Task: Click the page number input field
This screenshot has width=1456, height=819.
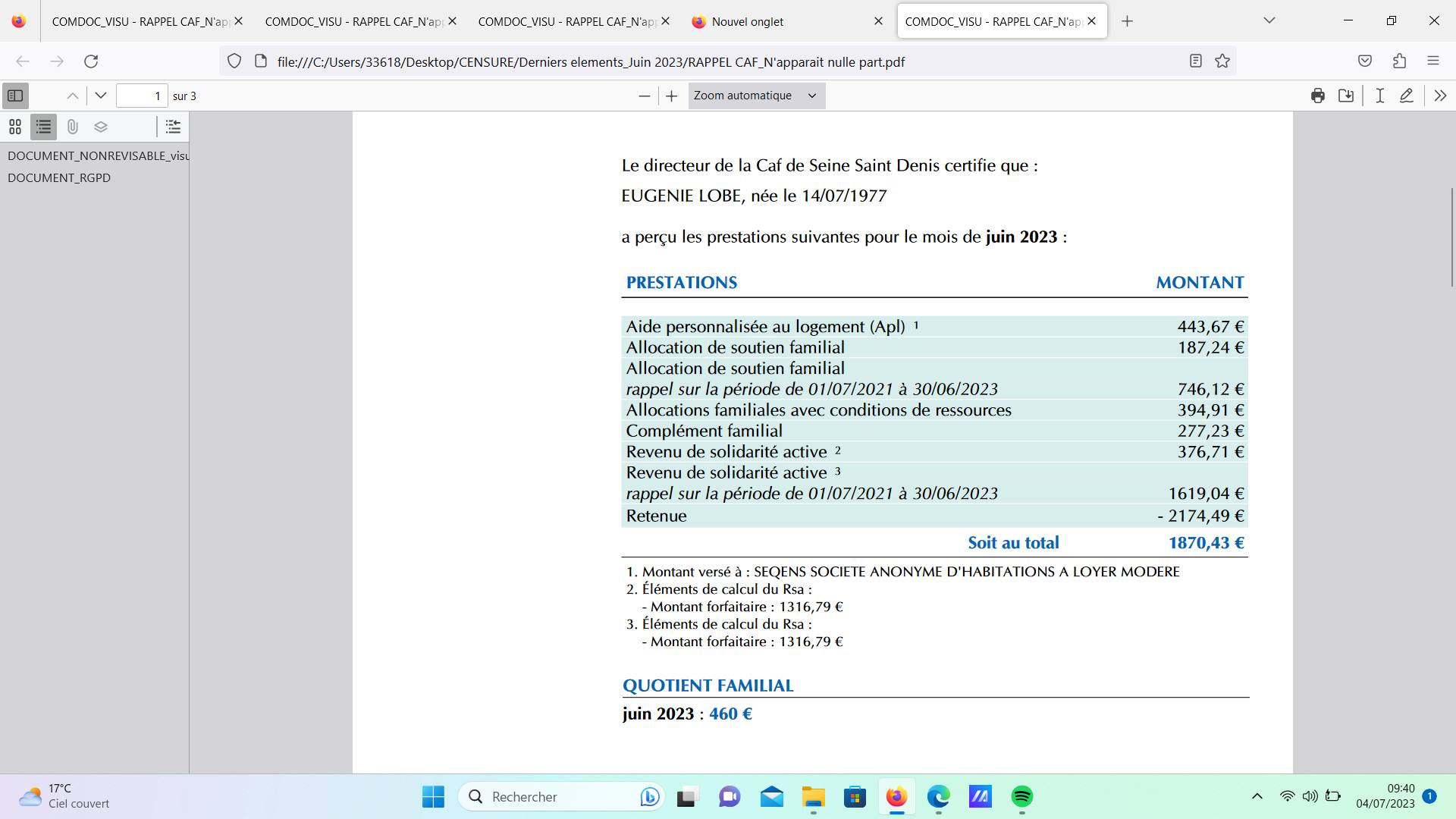Action: (142, 96)
